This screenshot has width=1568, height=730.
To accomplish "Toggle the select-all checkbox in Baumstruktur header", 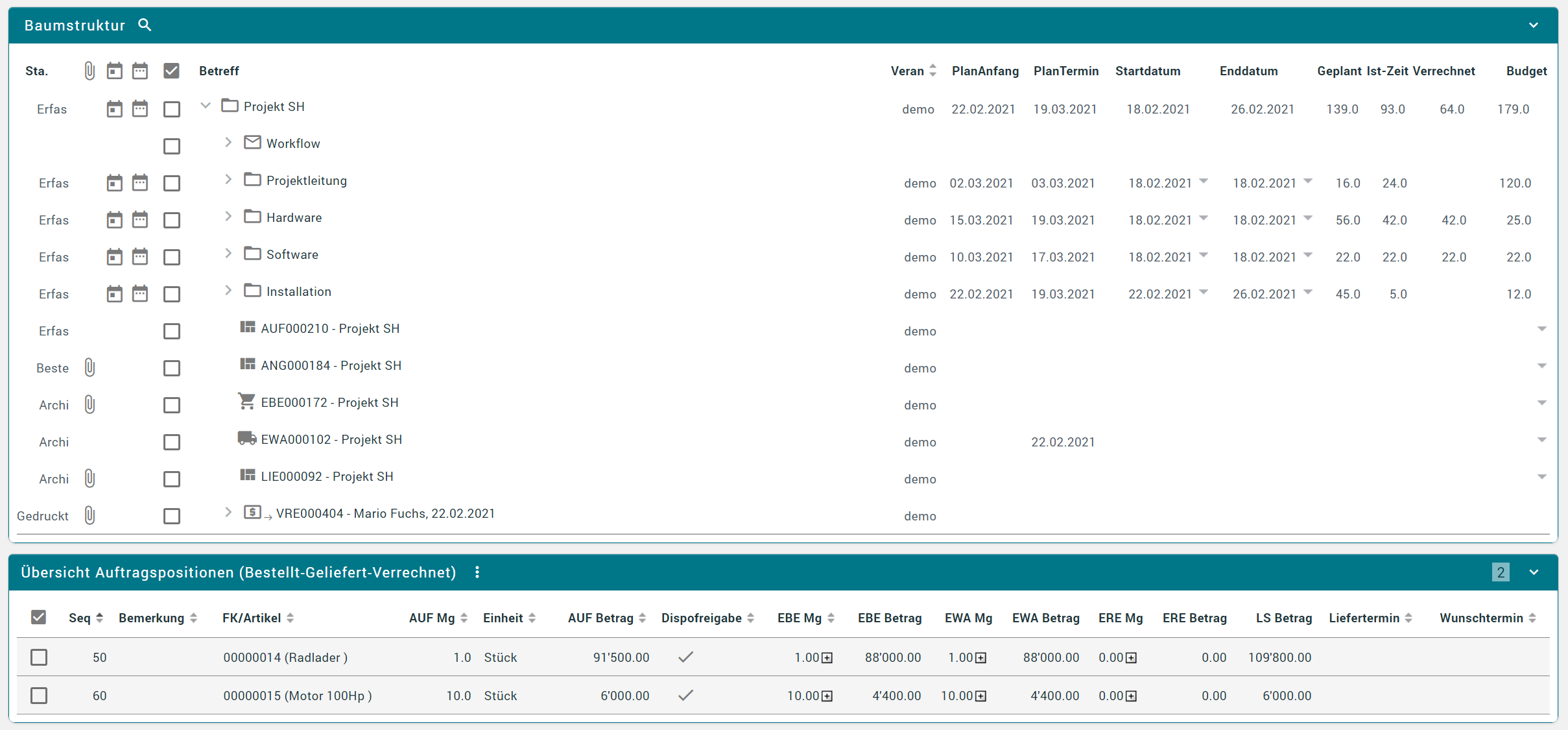I will [171, 71].
